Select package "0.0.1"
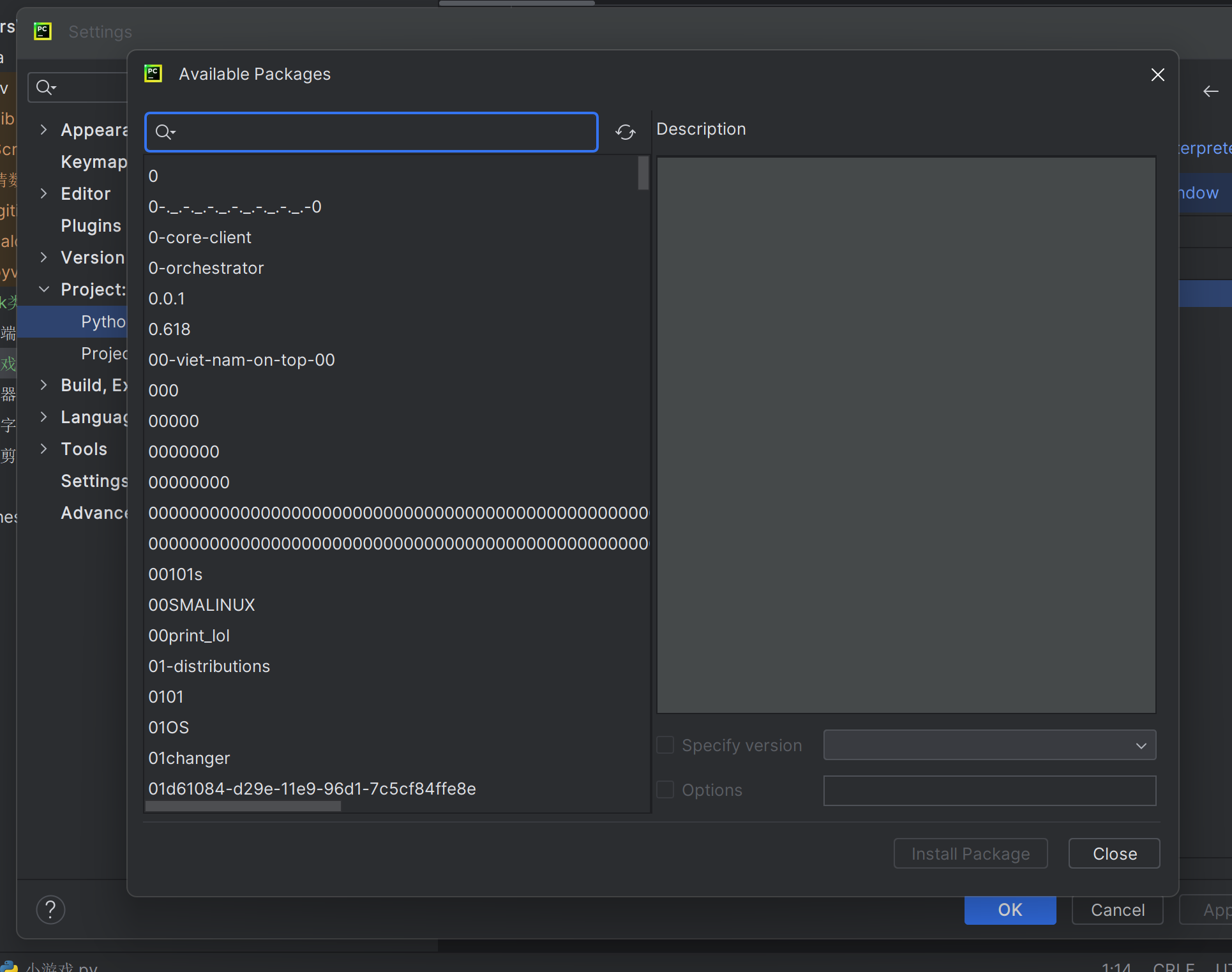This screenshot has width=1232, height=972. 397,299
